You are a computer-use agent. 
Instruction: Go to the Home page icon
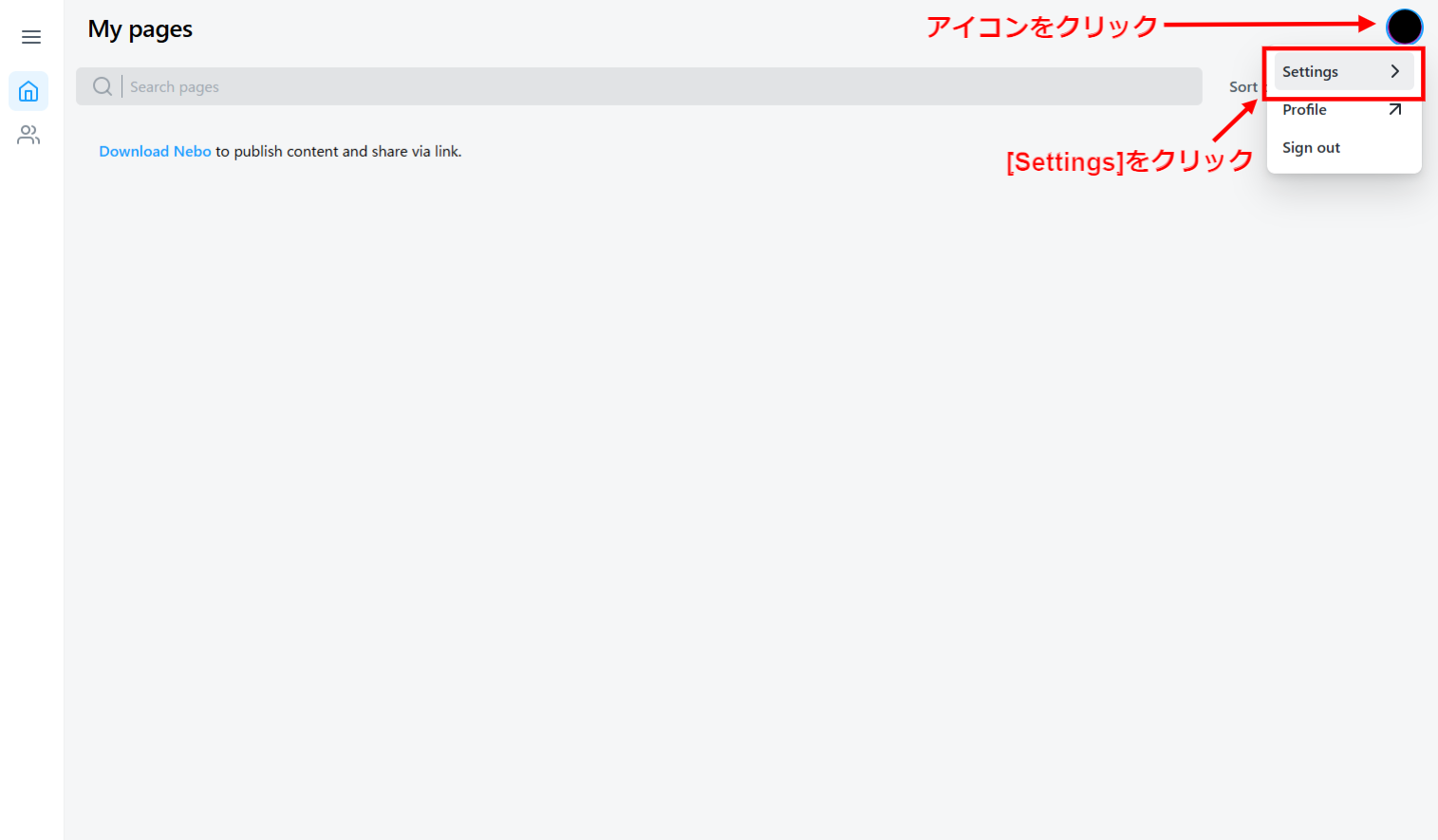(28, 91)
